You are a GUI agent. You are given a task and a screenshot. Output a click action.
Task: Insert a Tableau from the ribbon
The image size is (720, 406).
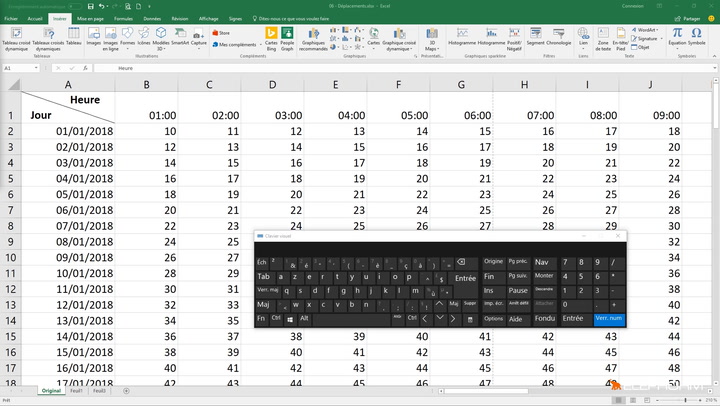(73, 37)
